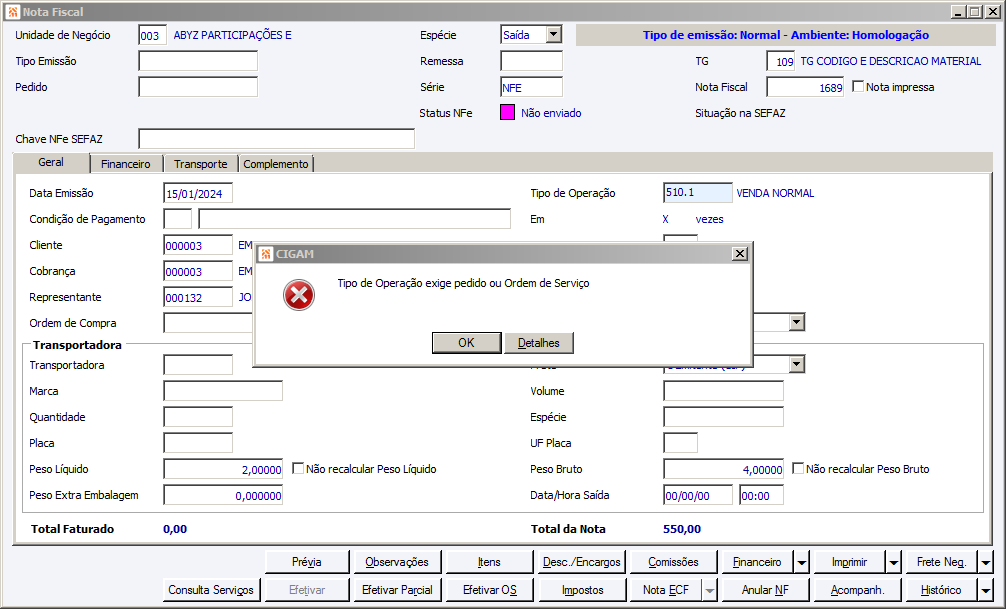
Task: Switch to the Transporte tab
Action: pos(200,164)
